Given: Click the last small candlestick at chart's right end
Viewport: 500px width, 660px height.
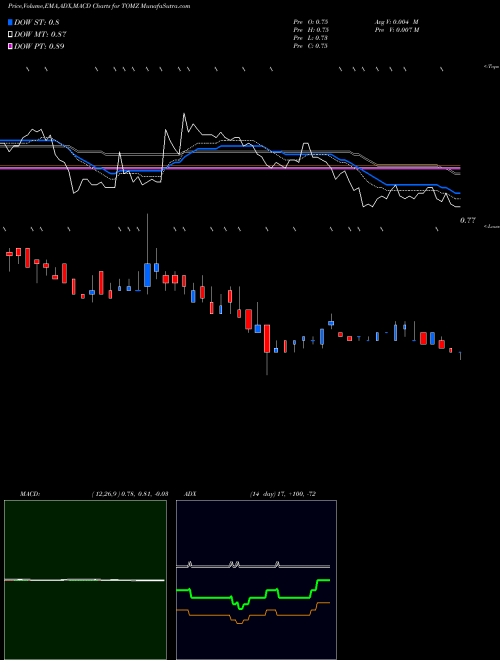Looking at the screenshot, I should (x=460, y=355).
